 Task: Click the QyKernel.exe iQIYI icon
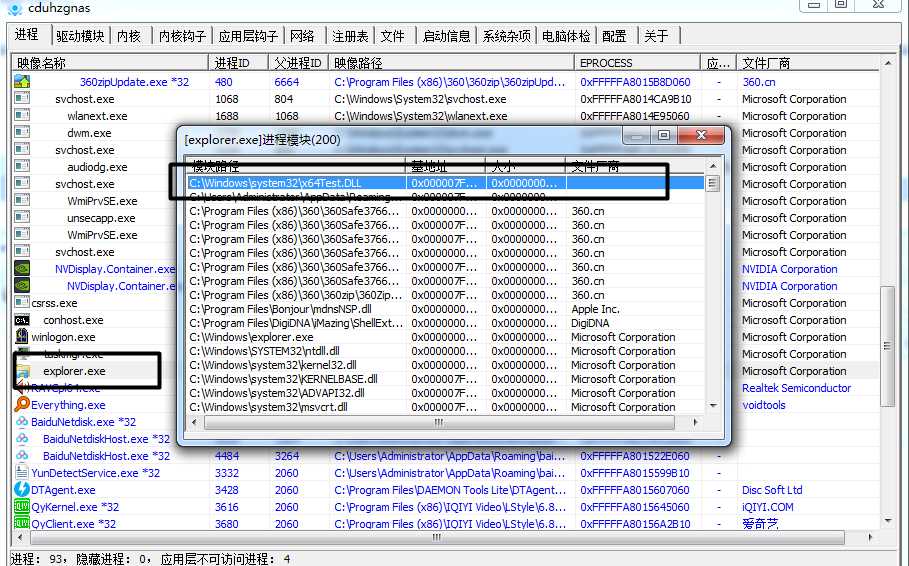click(x=22, y=506)
